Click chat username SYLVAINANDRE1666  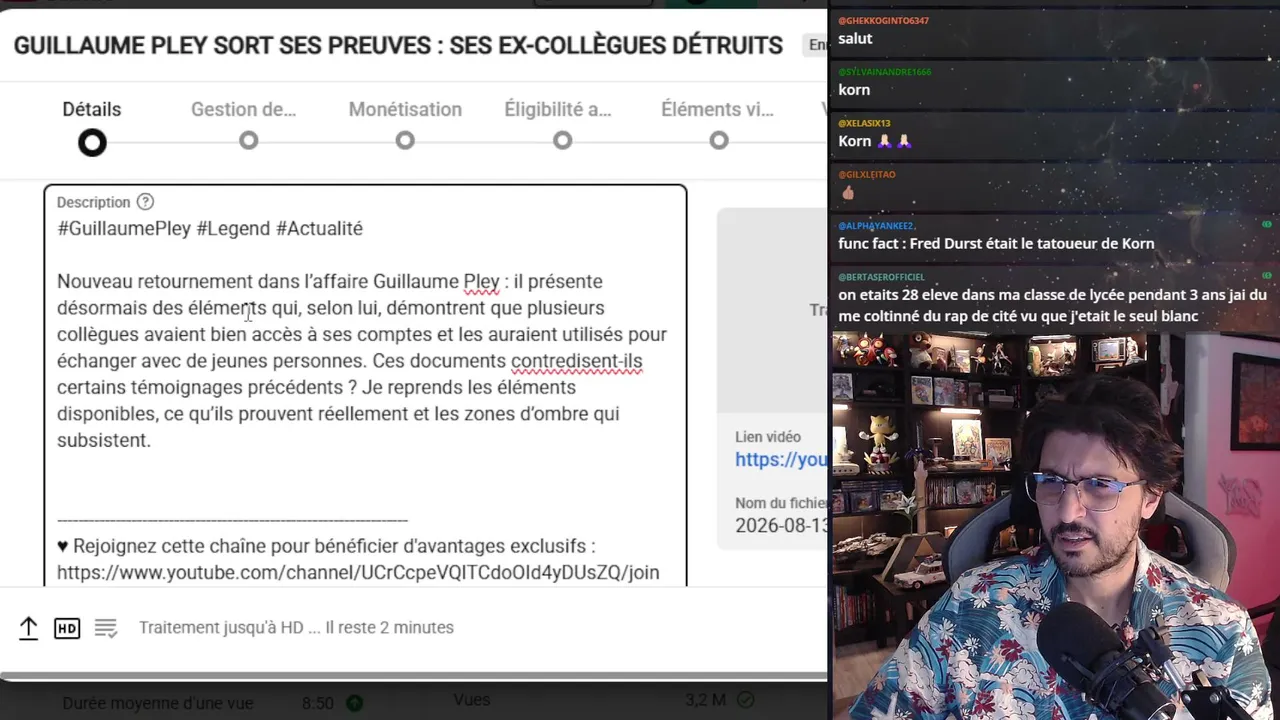(884, 72)
